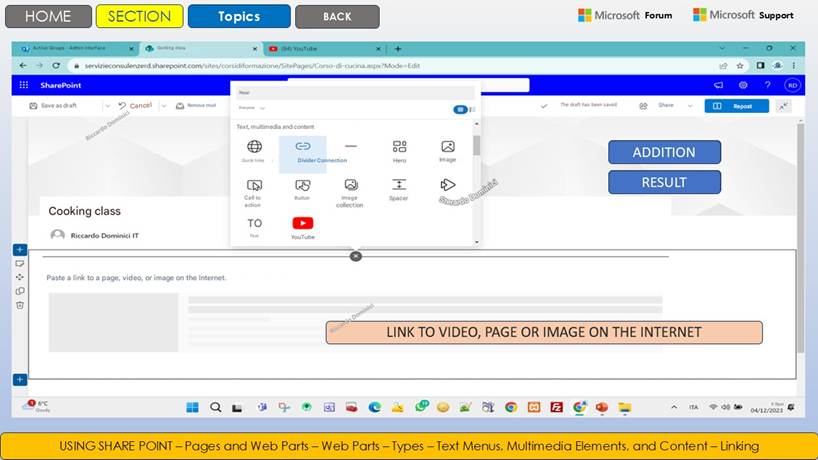Click Save as draft
Viewport: 818px width, 460px height.
pos(53,106)
